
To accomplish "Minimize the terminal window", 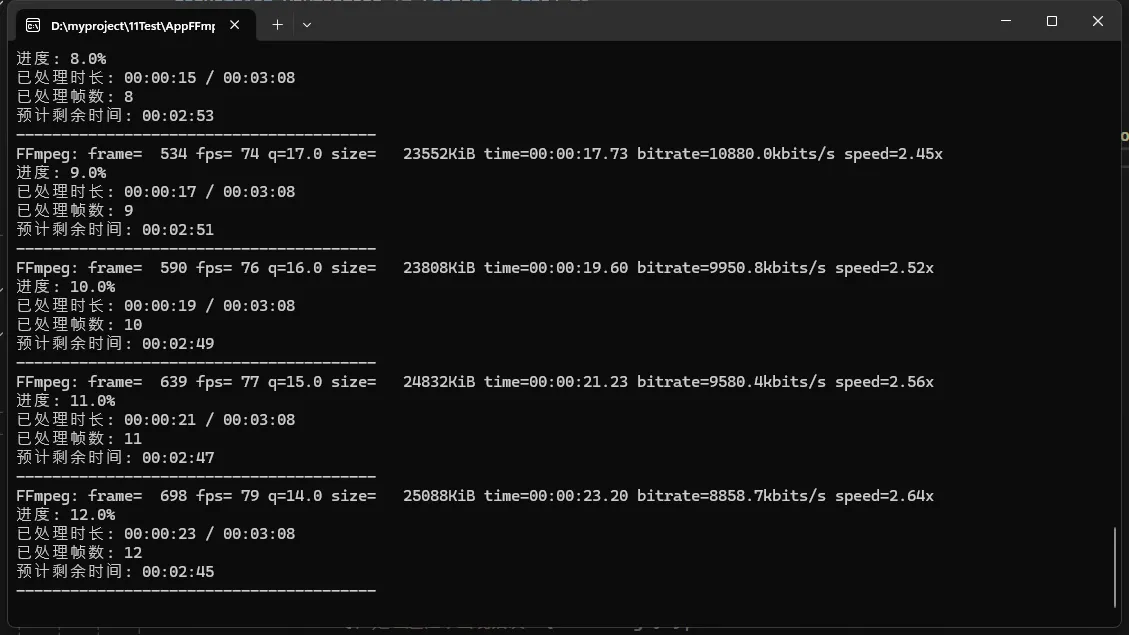I will (x=1006, y=21).
